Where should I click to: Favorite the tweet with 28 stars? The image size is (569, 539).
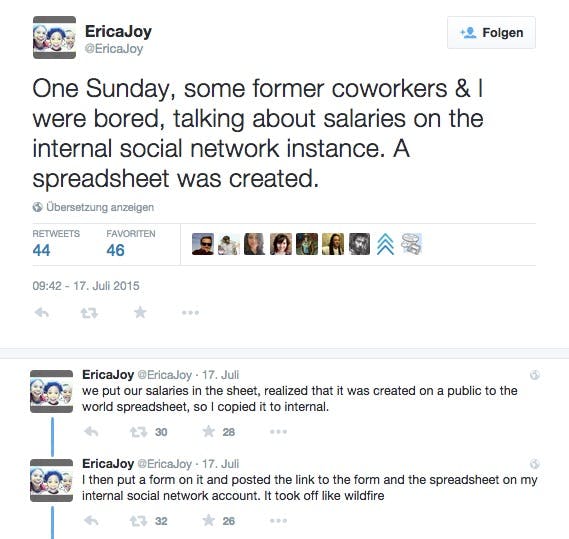209,431
